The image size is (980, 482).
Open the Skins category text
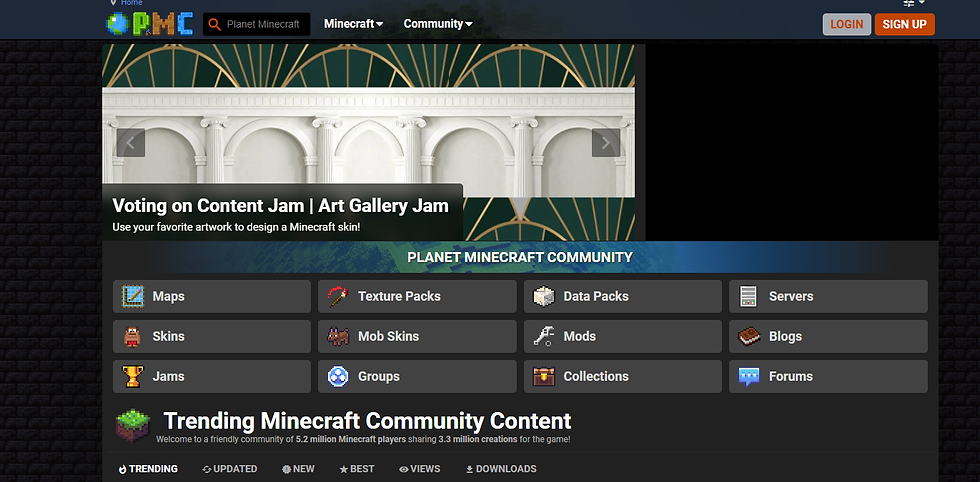click(168, 336)
